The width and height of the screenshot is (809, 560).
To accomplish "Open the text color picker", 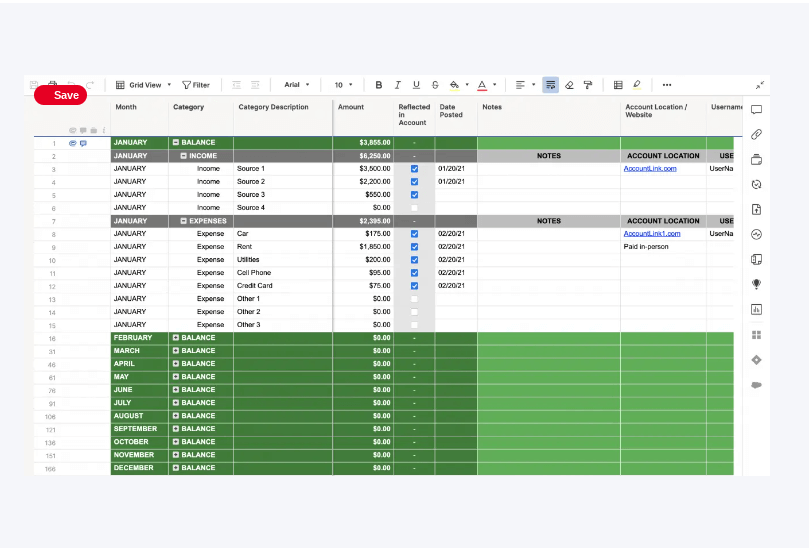I will coord(482,85).
